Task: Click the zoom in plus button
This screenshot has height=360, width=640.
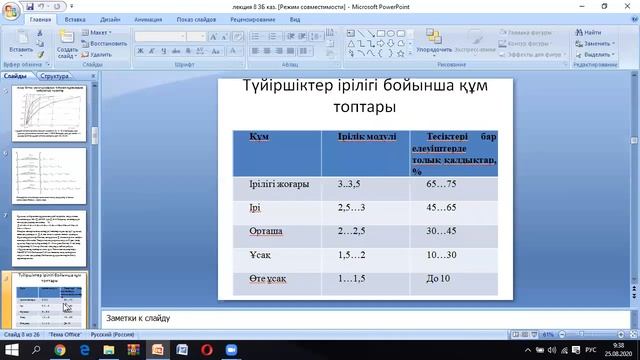Action: [x=621, y=334]
